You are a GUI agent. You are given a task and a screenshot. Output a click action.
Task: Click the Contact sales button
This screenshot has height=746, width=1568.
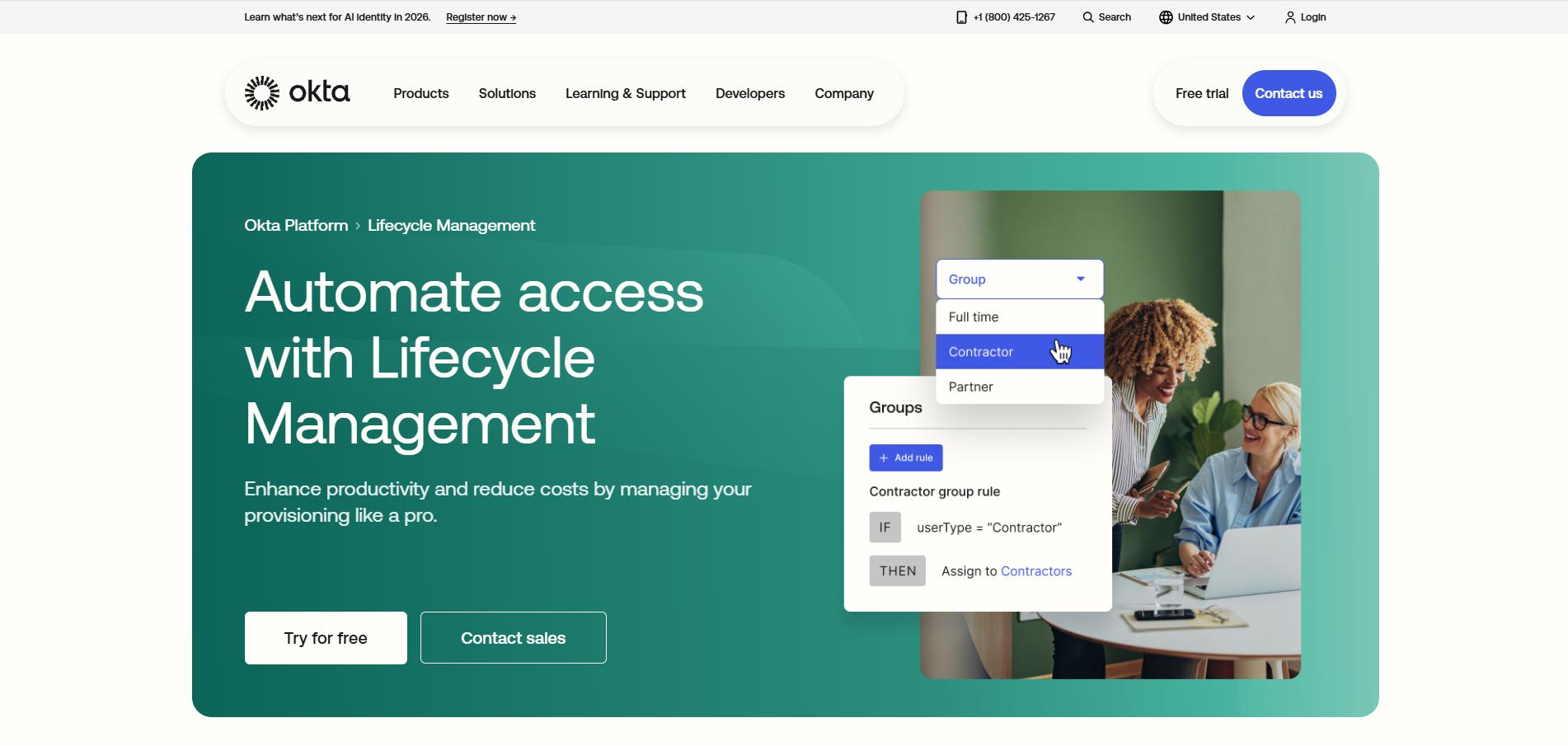tap(513, 637)
